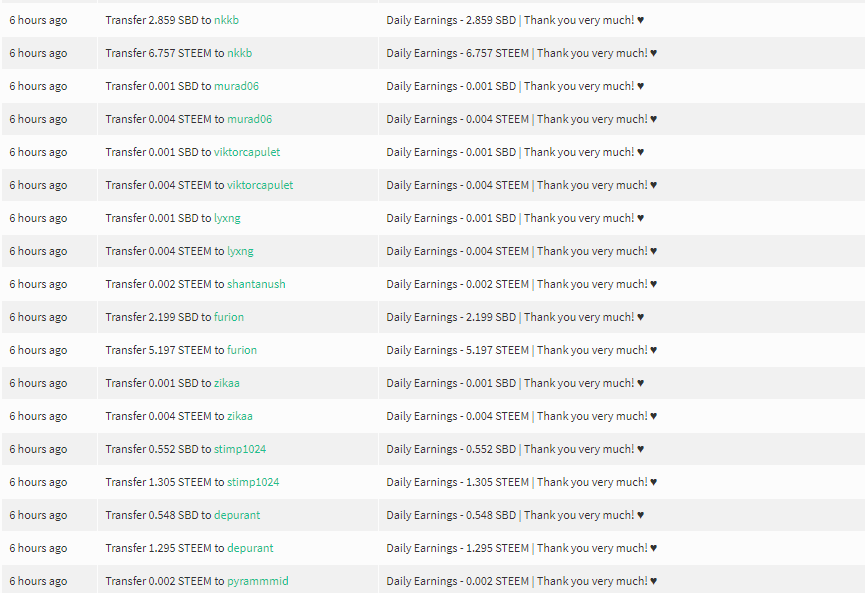The height and width of the screenshot is (593, 865).
Task: Go to shantanush user profile link
Action: 257,285
